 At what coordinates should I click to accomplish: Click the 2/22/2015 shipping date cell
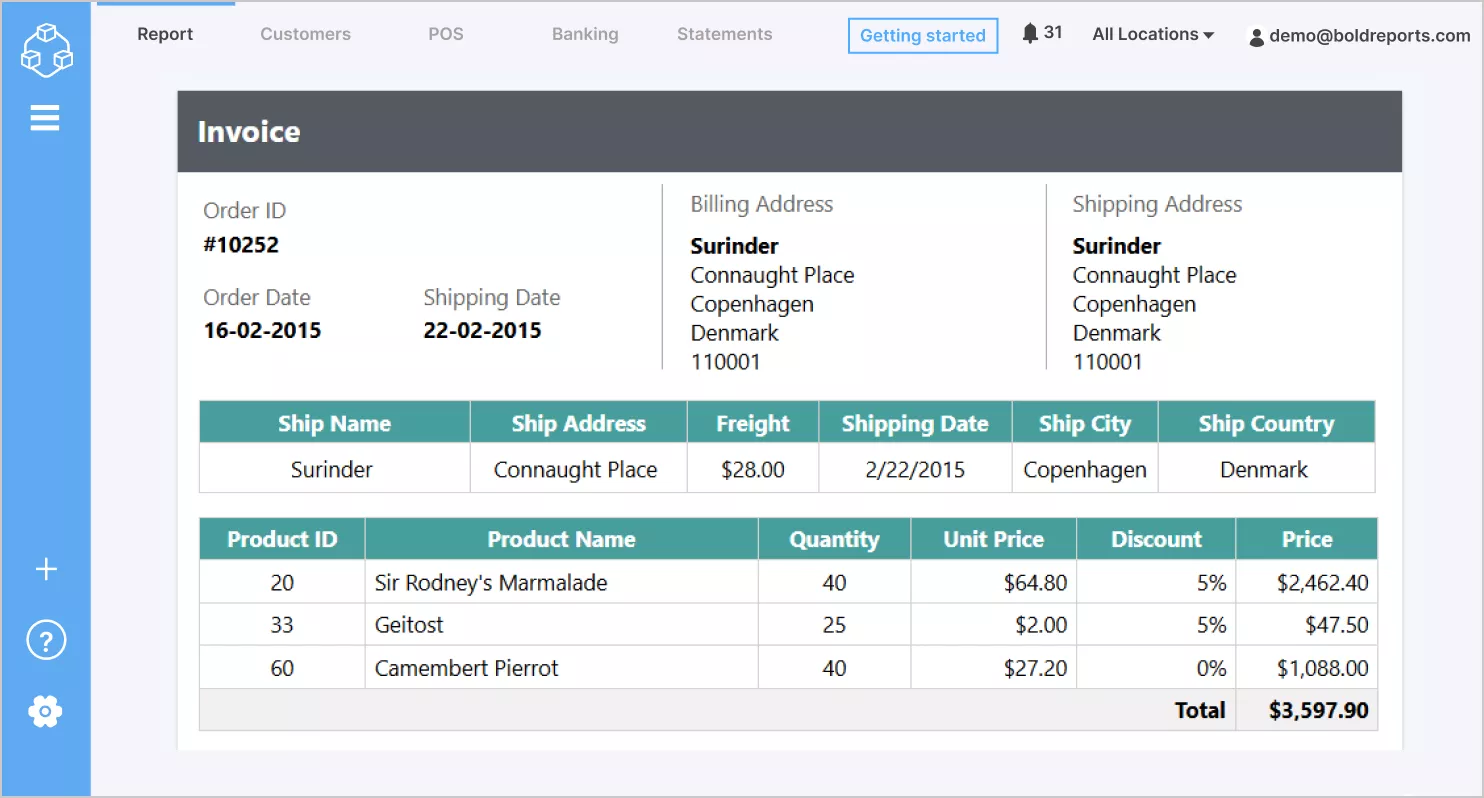pos(915,469)
